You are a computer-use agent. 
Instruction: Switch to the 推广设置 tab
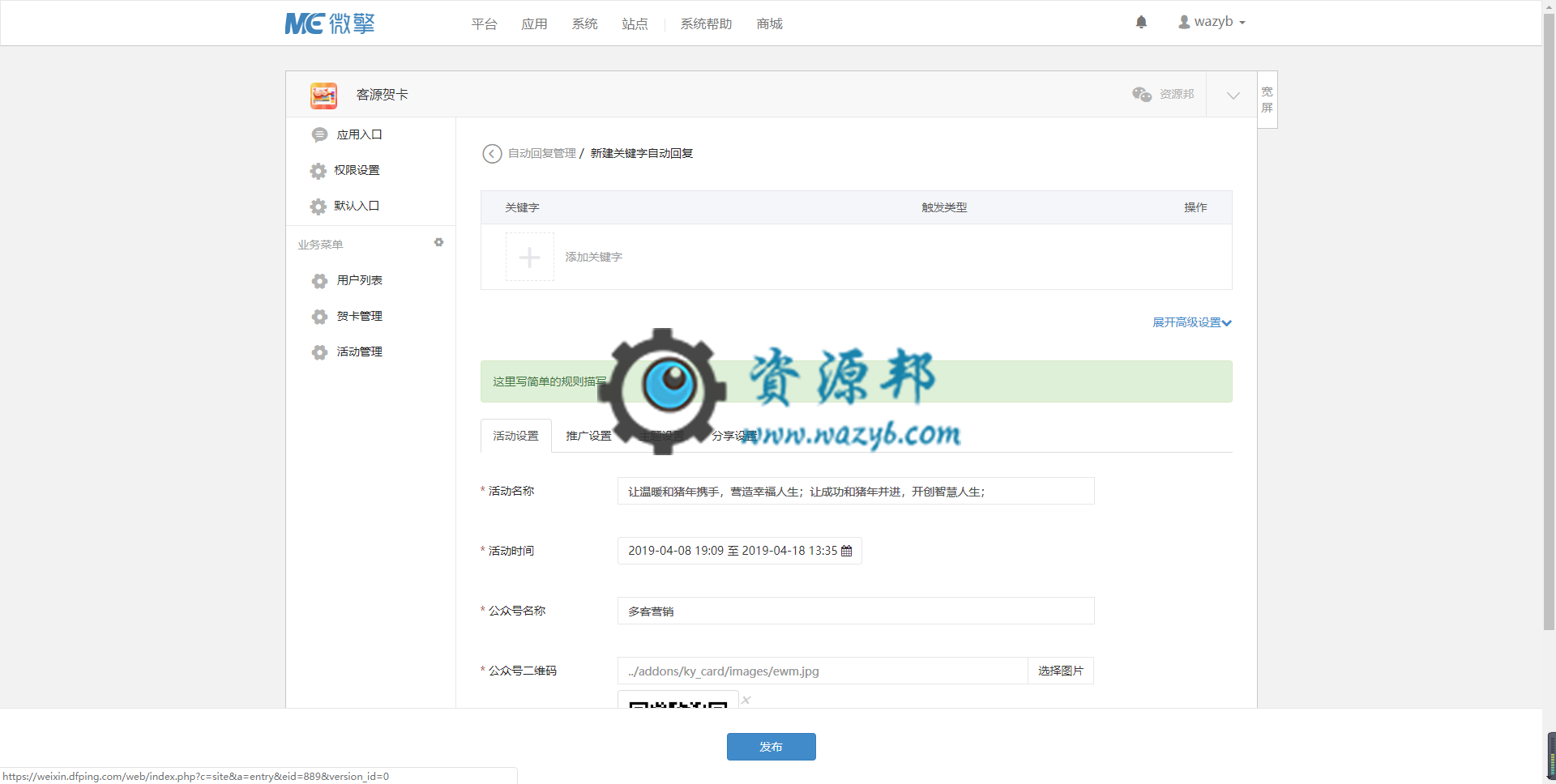coord(589,436)
